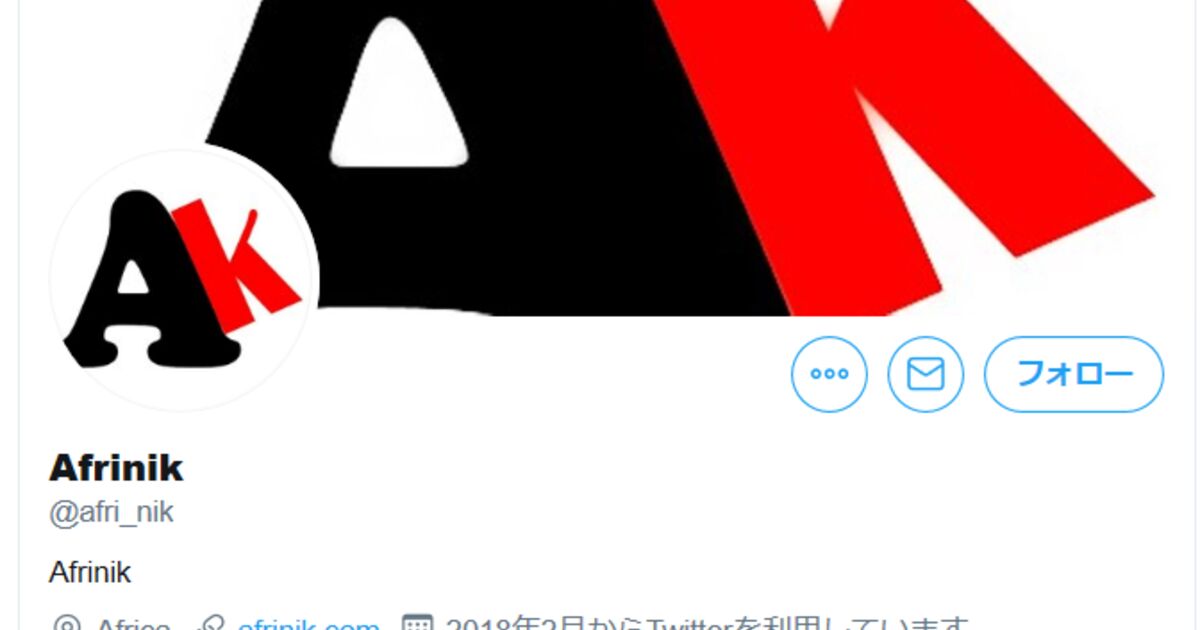View the AK header banner image

point(680,158)
